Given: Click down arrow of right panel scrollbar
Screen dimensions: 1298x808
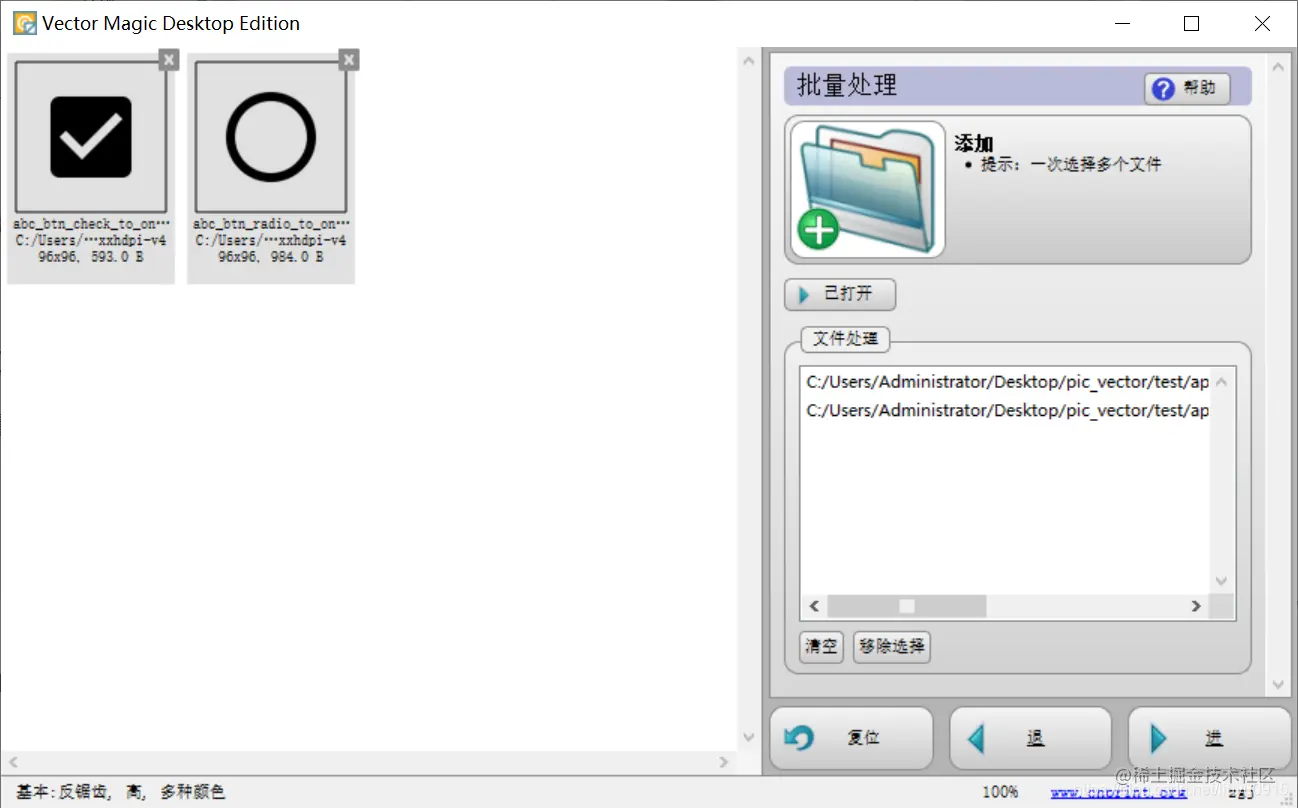Looking at the screenshot, I should point(1278,685).
